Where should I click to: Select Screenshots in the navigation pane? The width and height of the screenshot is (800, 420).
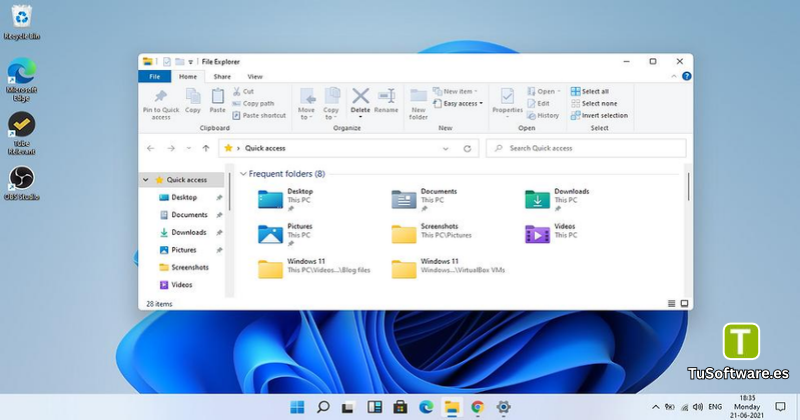190,267
